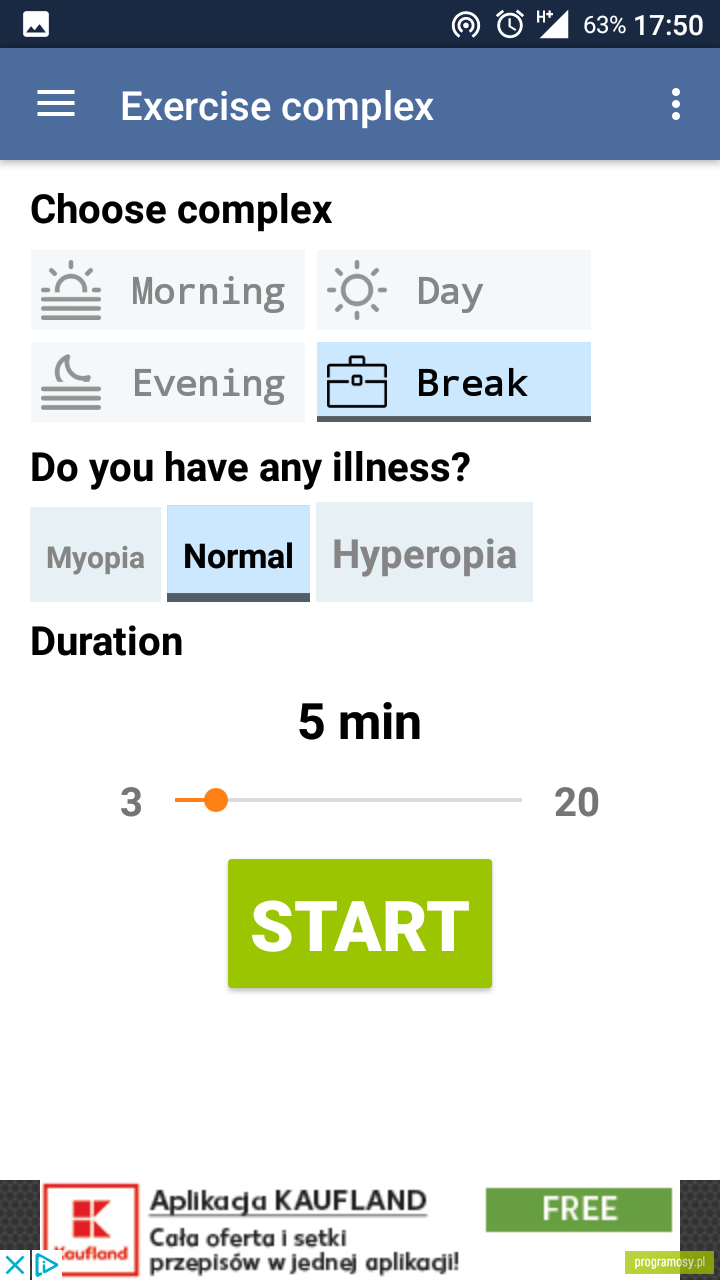Select Normal vision option
Screen dimensions: 720x1280
click(x=238, y=554)
